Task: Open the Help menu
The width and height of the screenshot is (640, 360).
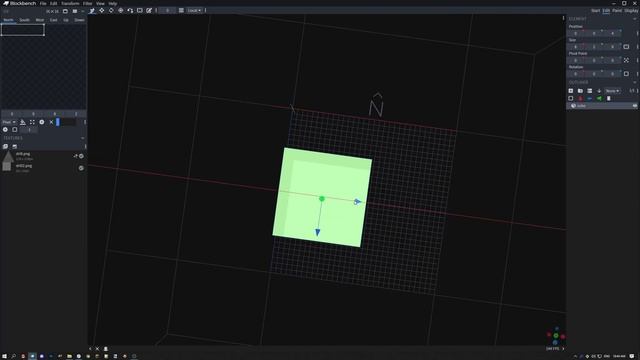Action: click(x=113, y=3)
